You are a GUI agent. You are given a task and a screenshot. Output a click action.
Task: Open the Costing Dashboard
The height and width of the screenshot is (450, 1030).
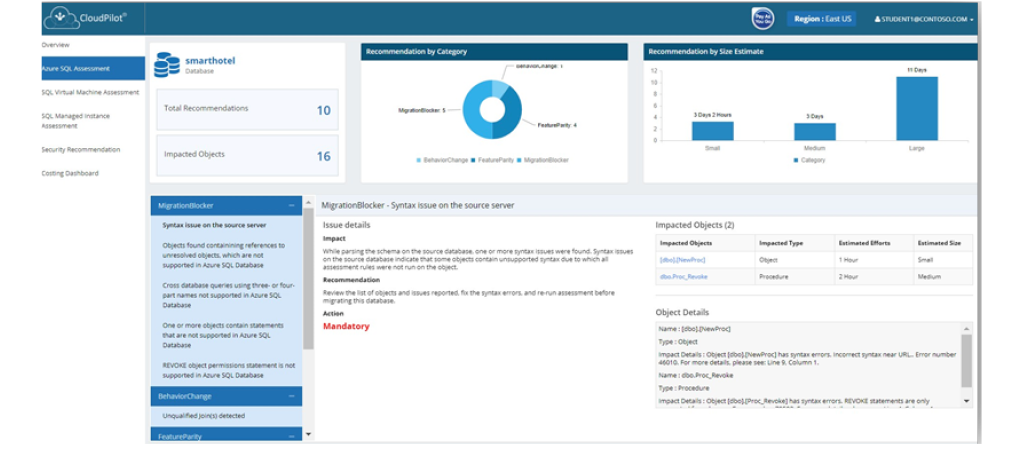[70, 173]
